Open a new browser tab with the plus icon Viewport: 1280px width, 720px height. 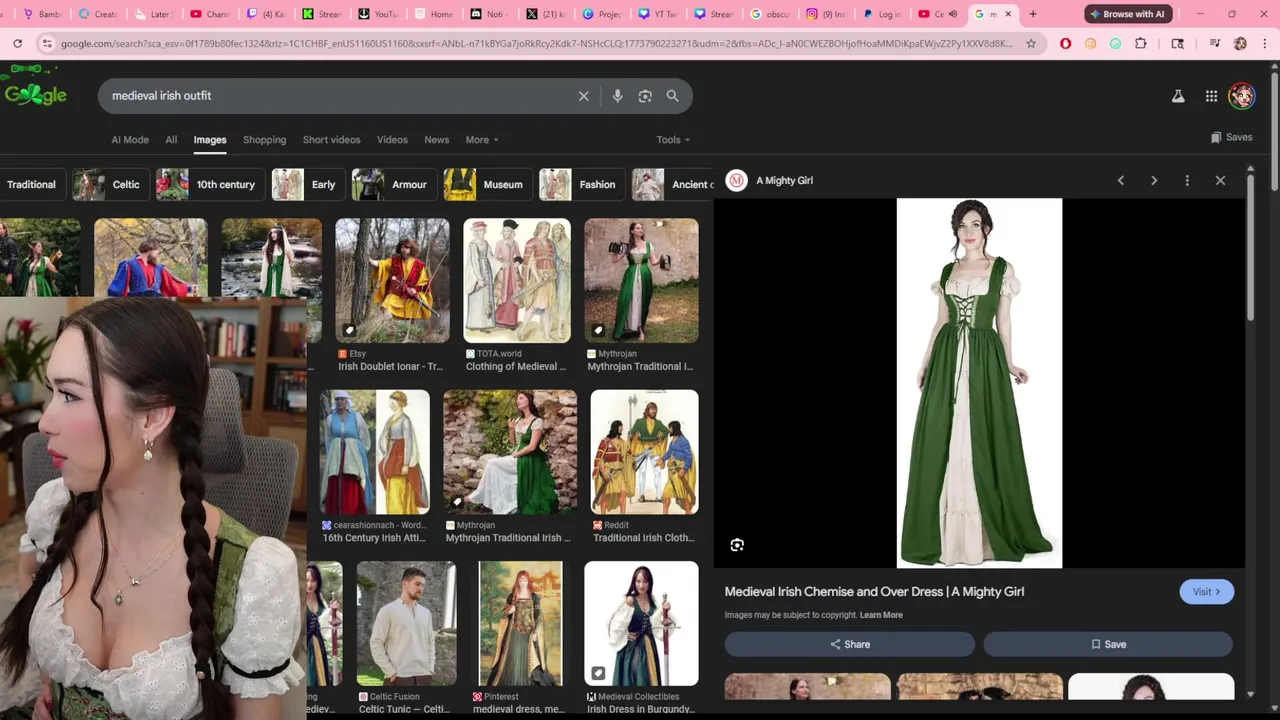pos(1033,14)
